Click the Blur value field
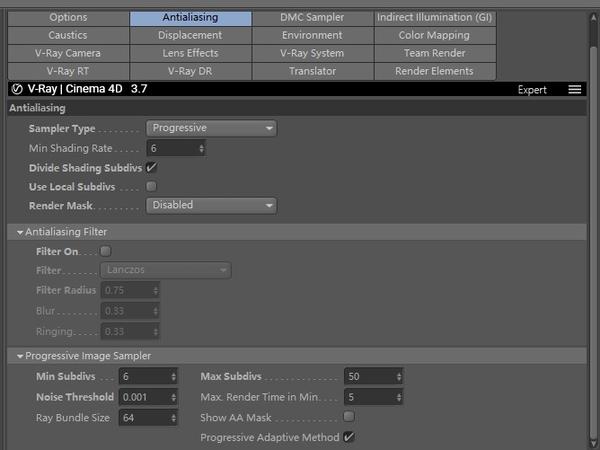This screenshot has height=450, width=600. (x=130, y=311)
